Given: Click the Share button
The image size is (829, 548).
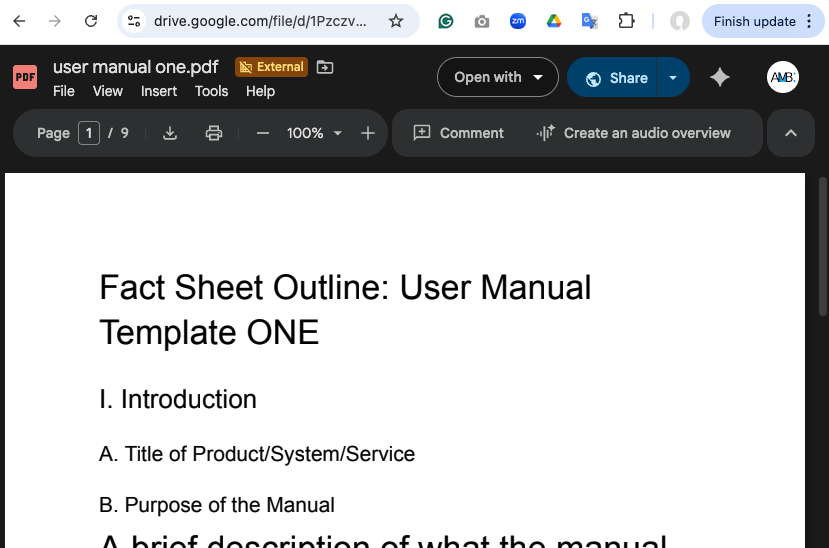Looking at the screenshot, I should tap(617, 77).
